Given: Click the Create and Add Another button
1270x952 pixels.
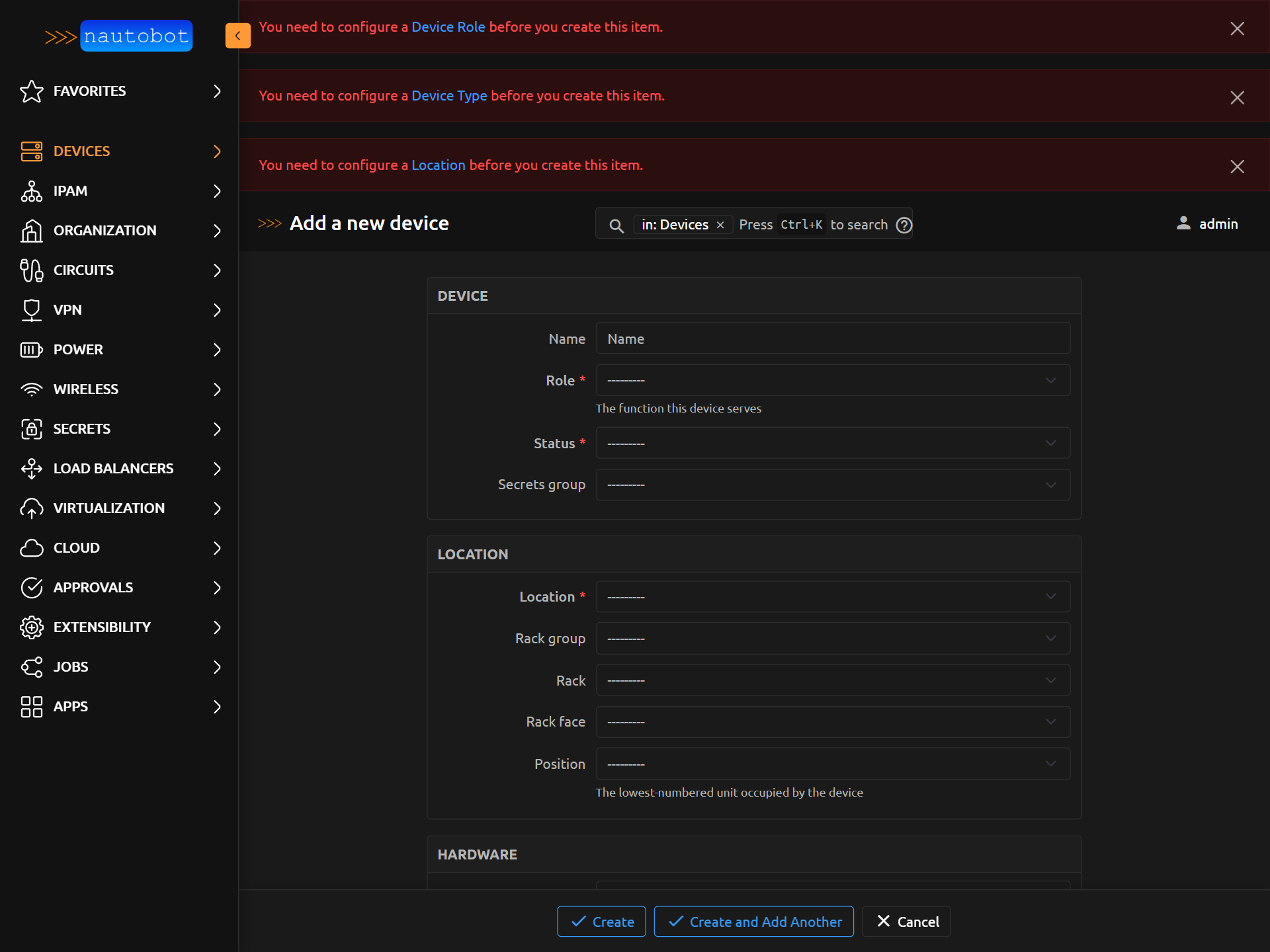Looking at the screenshot, I should [x=753, y=921].
